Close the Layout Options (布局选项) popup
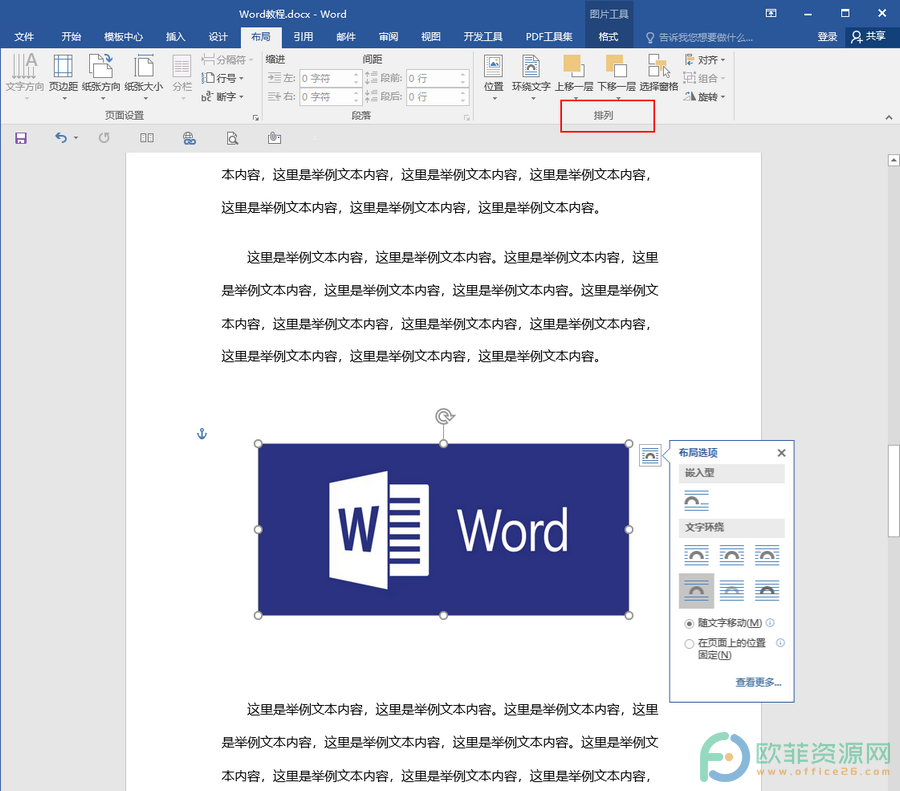This screenshot has height=791, width=900. [x=781, y=453]
